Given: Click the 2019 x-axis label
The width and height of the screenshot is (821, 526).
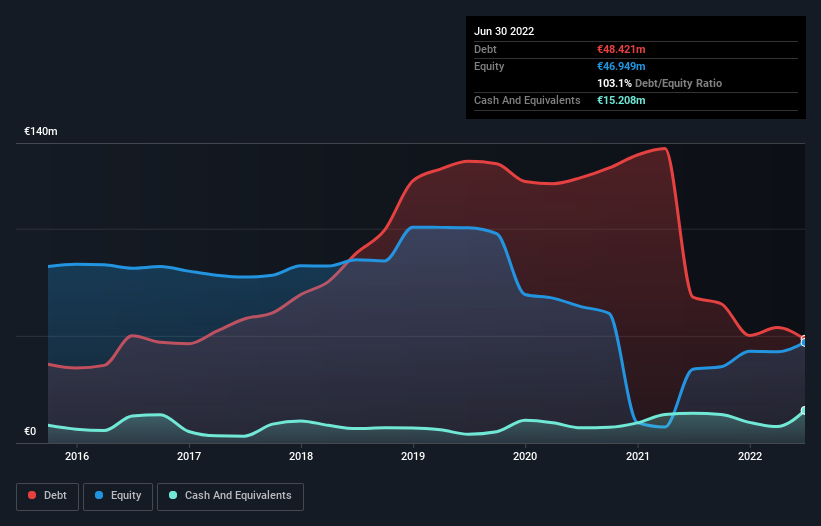Looking at the screenshot, I should 413,456.
